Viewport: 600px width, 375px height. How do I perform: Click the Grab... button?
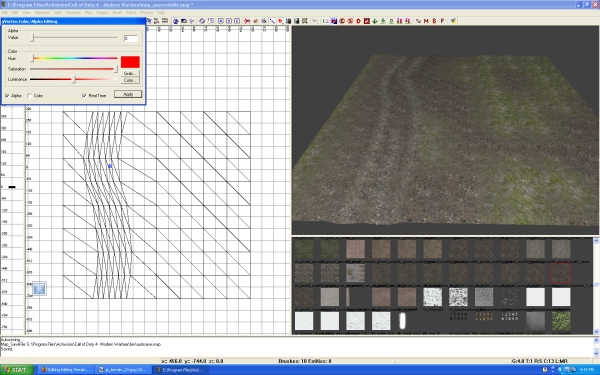click(x=130, y=73)
